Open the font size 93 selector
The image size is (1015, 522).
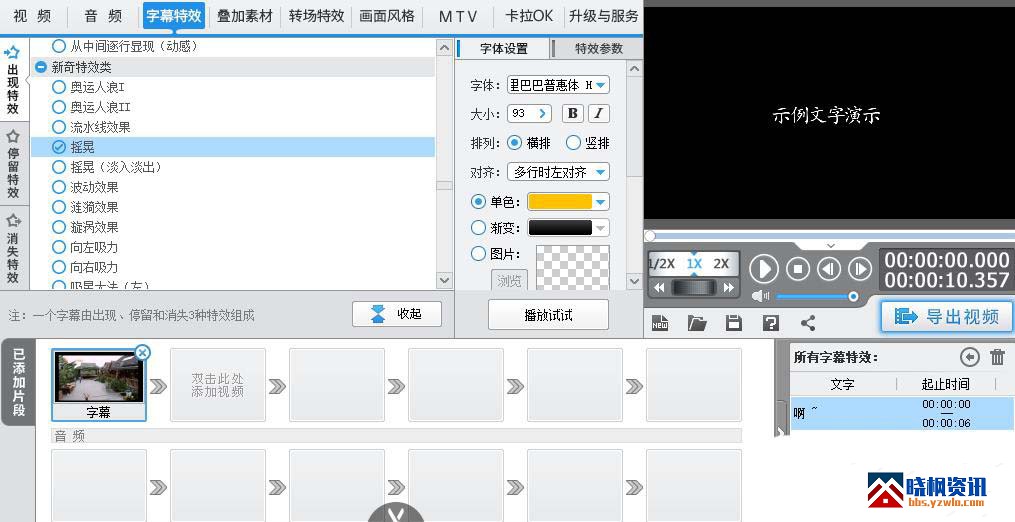click(529, 113)
